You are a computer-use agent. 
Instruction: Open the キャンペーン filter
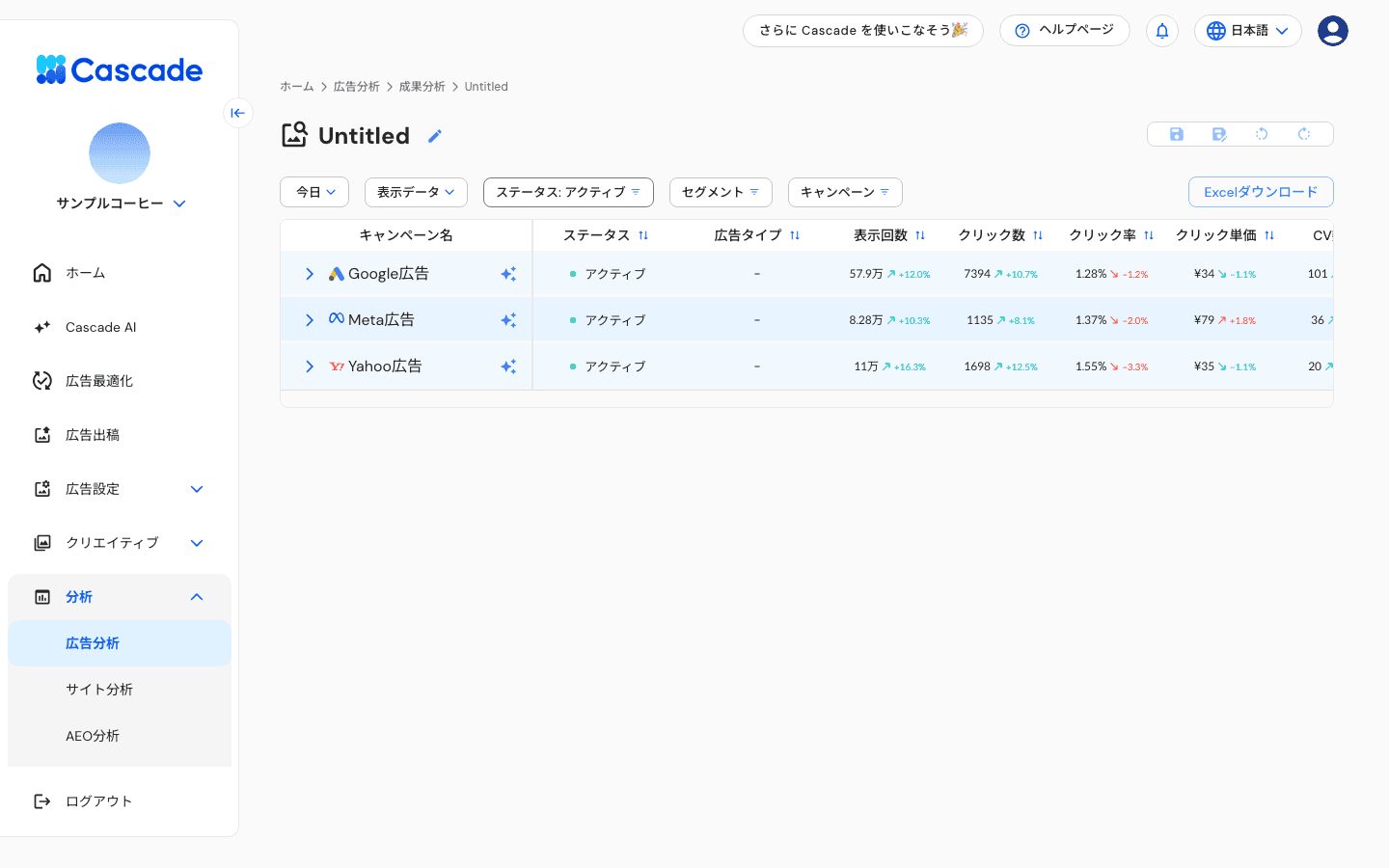click(845, 192)
